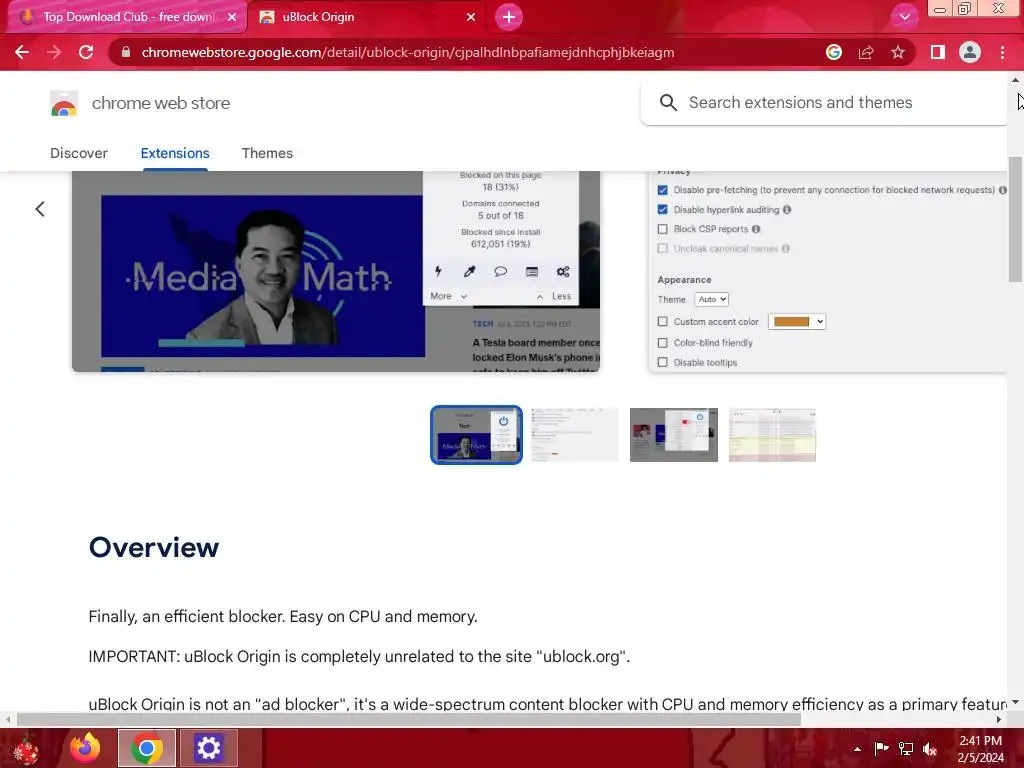Select the fourth logger screenshot thumbnail
This screenshot has width=1024, height=768.
point(772,435)
